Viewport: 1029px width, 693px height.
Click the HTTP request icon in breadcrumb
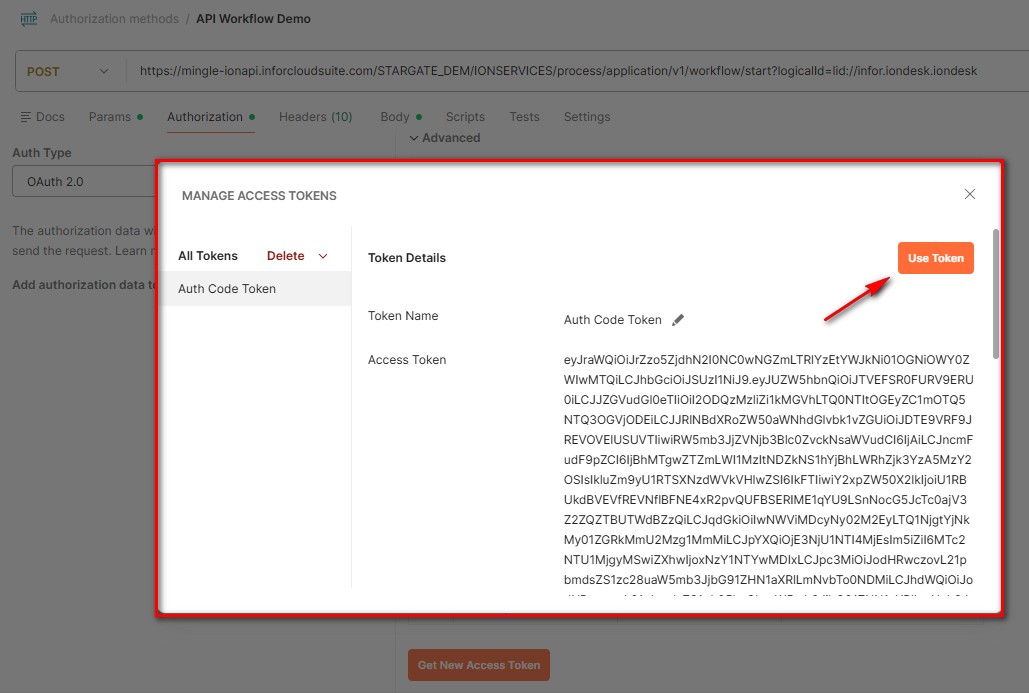pyautogui.click(x=28, y=18)
